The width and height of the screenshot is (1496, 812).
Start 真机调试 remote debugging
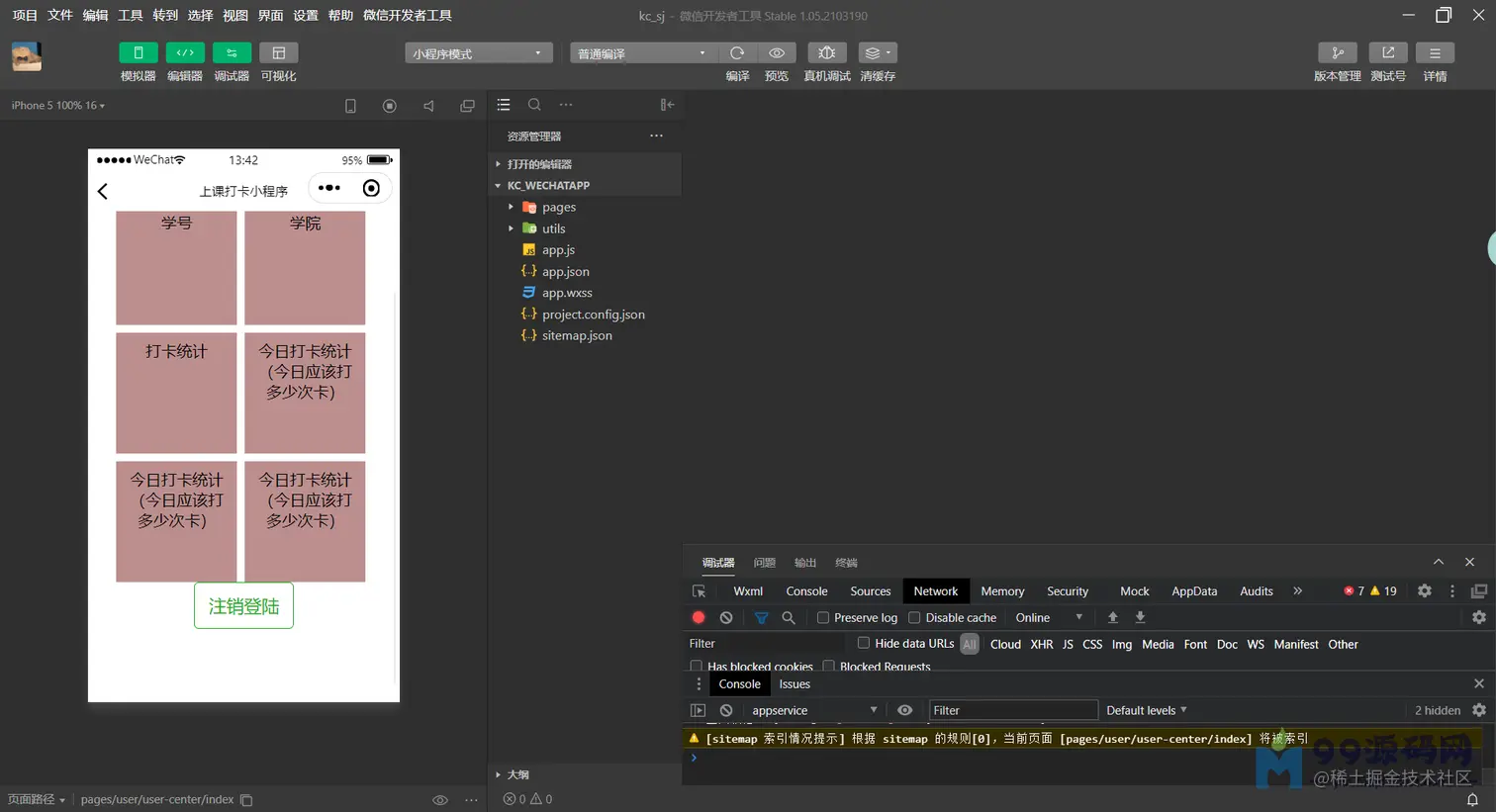[x=827, y=52]
